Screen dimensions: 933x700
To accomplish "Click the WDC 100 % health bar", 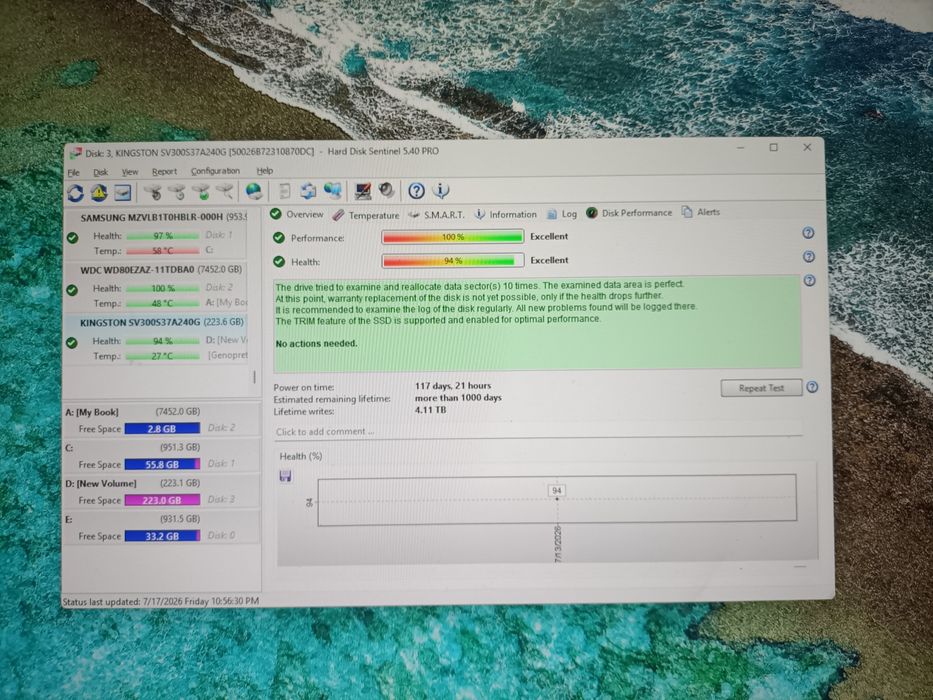I will [x=162, y=288].
